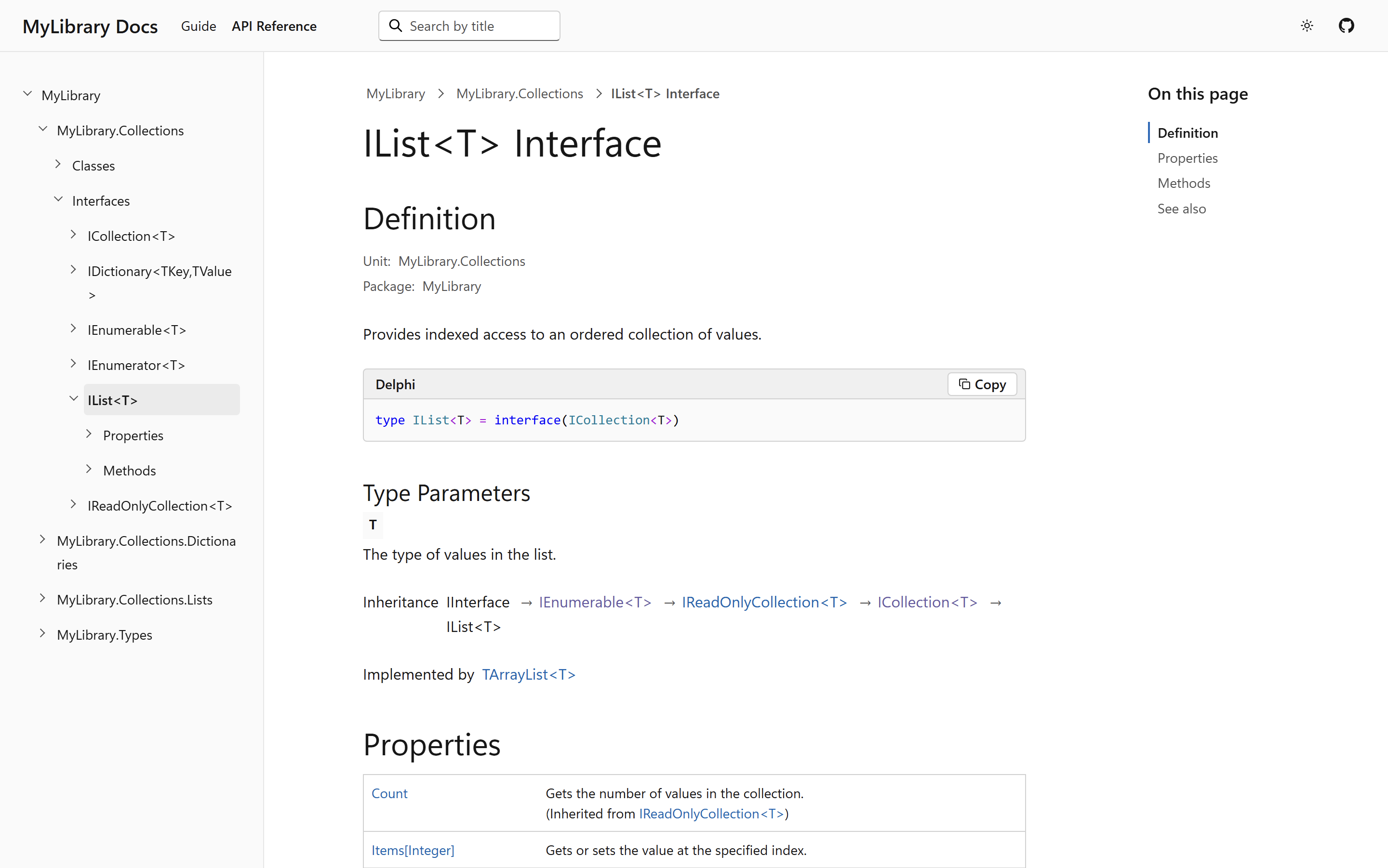
Task: Select the highlighted IList<T> sidebar item
Action: (x=161, y=400)
